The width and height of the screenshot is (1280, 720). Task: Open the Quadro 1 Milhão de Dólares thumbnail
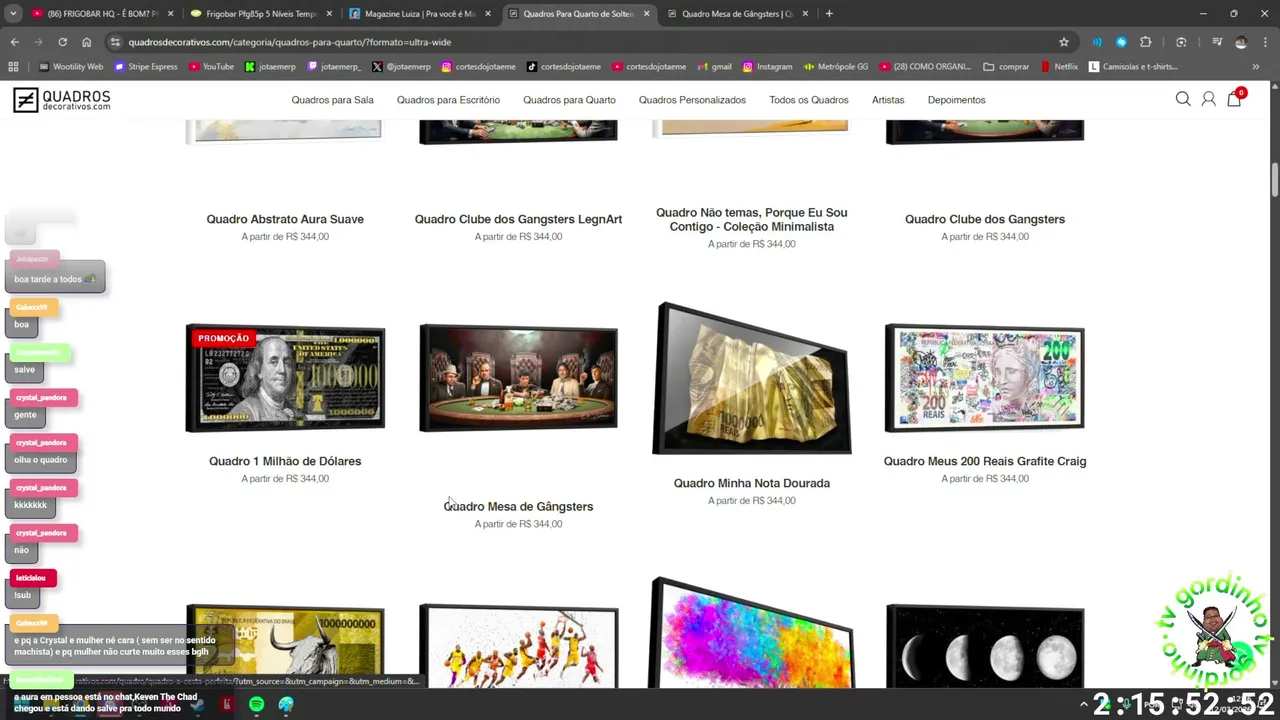pyautogui.click(x=285, y=378)
